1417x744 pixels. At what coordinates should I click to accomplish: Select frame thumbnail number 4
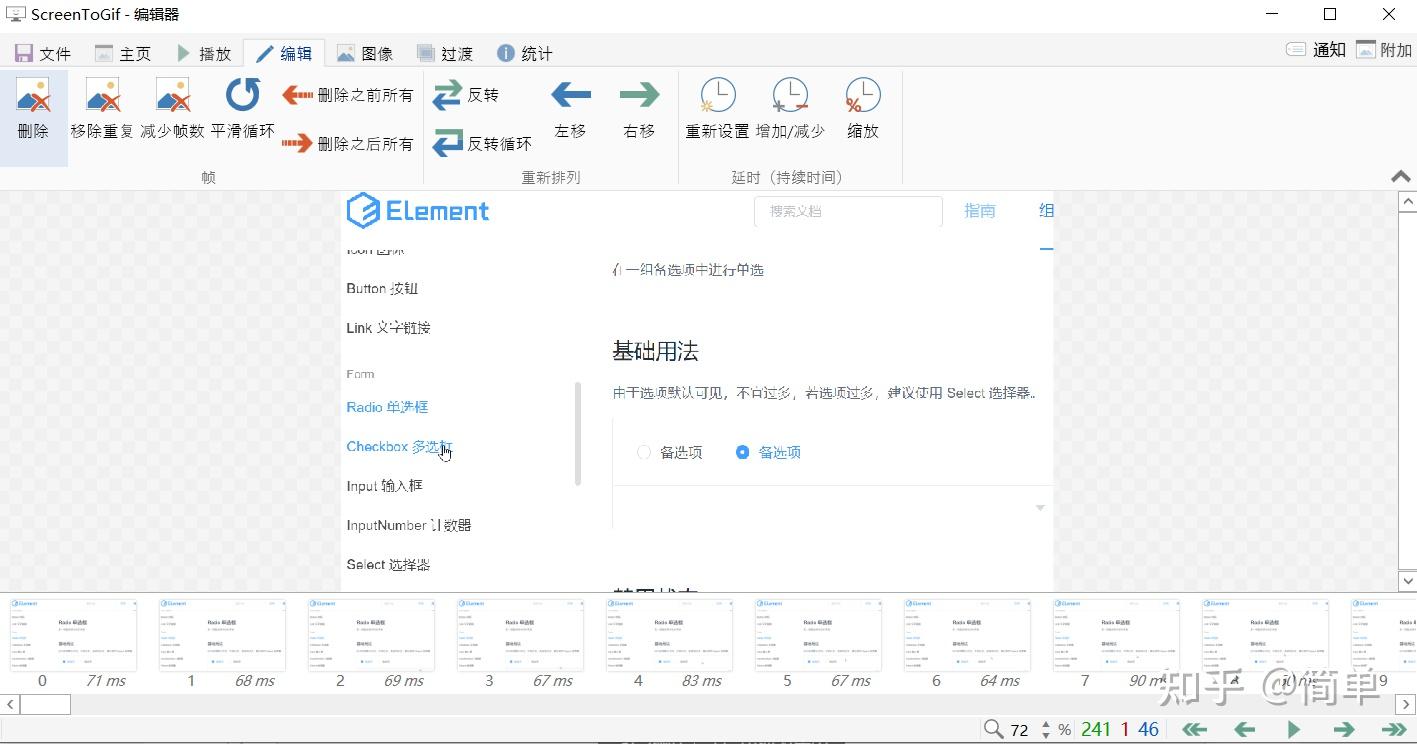pos(668,634)
